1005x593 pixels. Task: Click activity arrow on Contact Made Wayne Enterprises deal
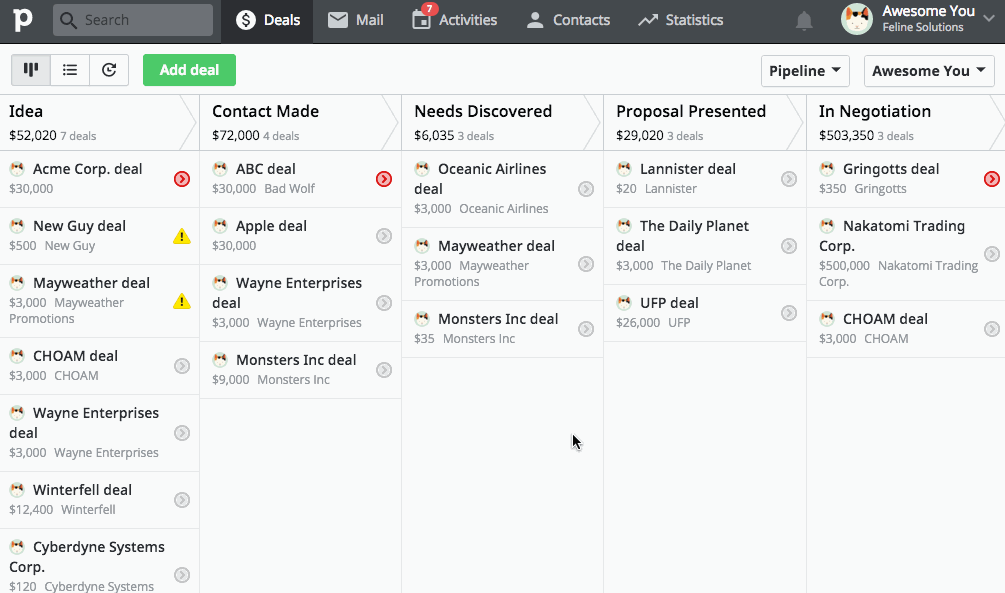pos(384,303)
